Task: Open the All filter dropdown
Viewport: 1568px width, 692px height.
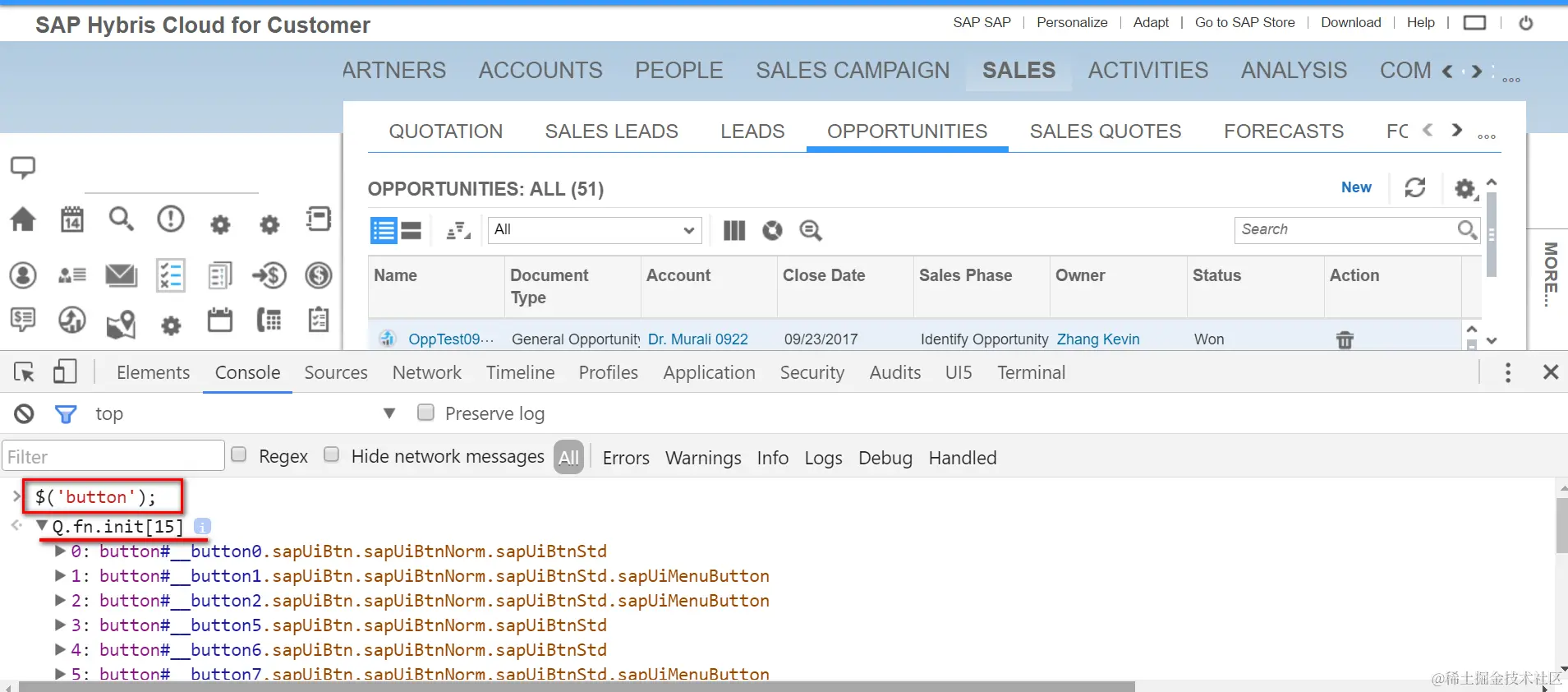Action: point(595,230)
